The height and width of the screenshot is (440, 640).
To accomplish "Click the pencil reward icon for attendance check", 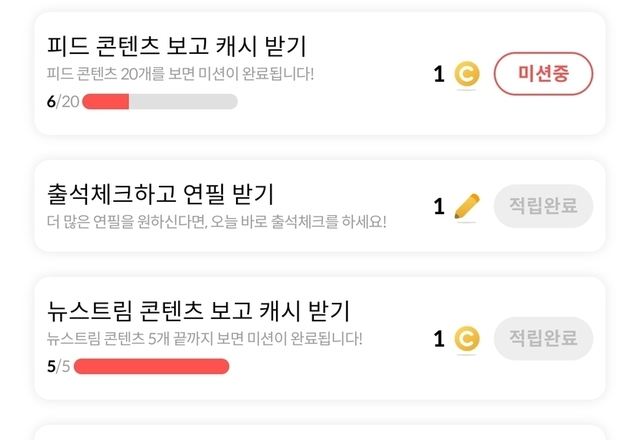I will pyautogui.click(x=466, y=207).
